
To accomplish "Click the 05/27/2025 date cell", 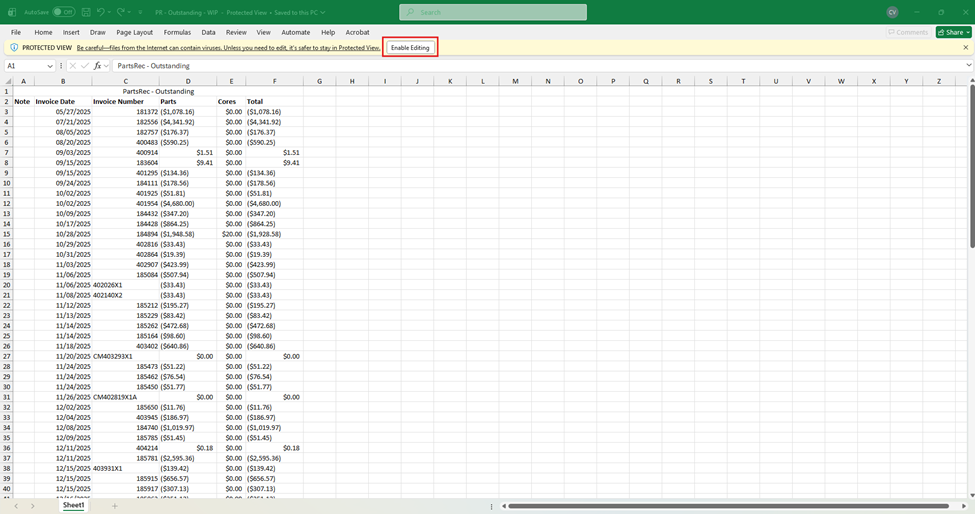I will point(63,112).
